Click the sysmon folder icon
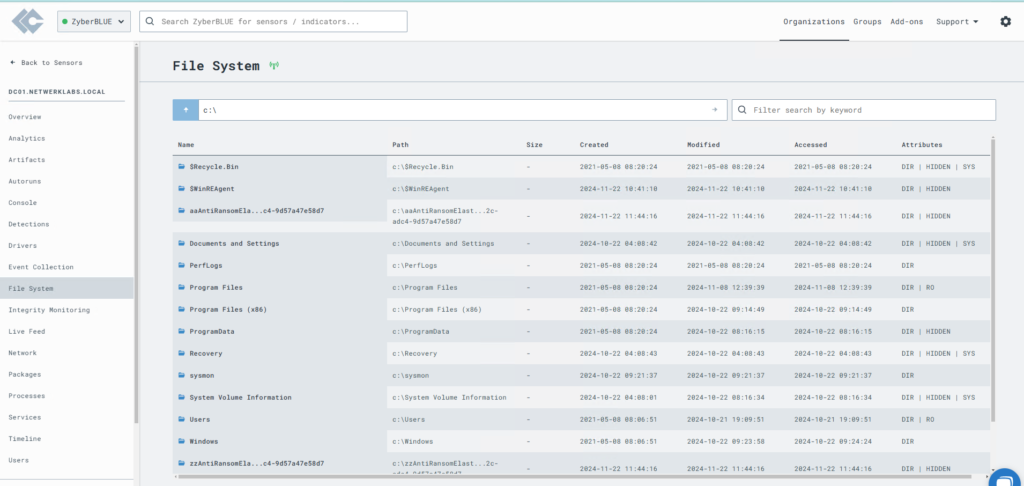This screenshot has width=1024, height=486. coord(182,375)
